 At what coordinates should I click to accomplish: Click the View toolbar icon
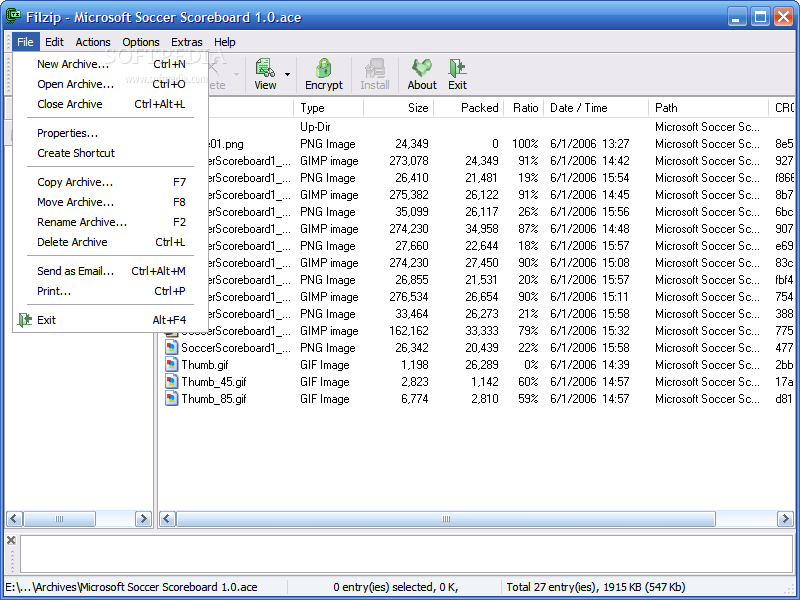coord(265,68)
